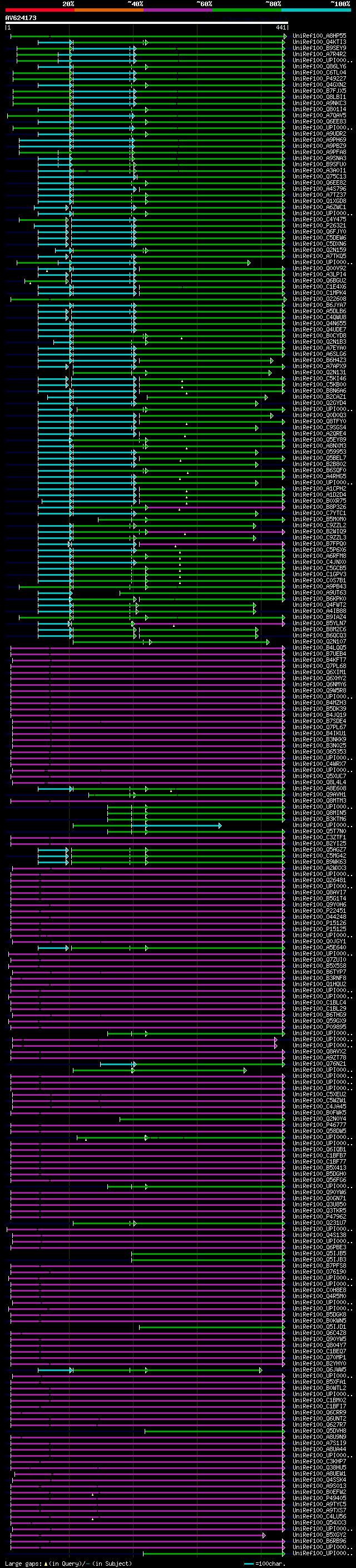Select hit label UniRef100_B6H4Z3
Viewport: 356px width, 1568px height.
319,360
